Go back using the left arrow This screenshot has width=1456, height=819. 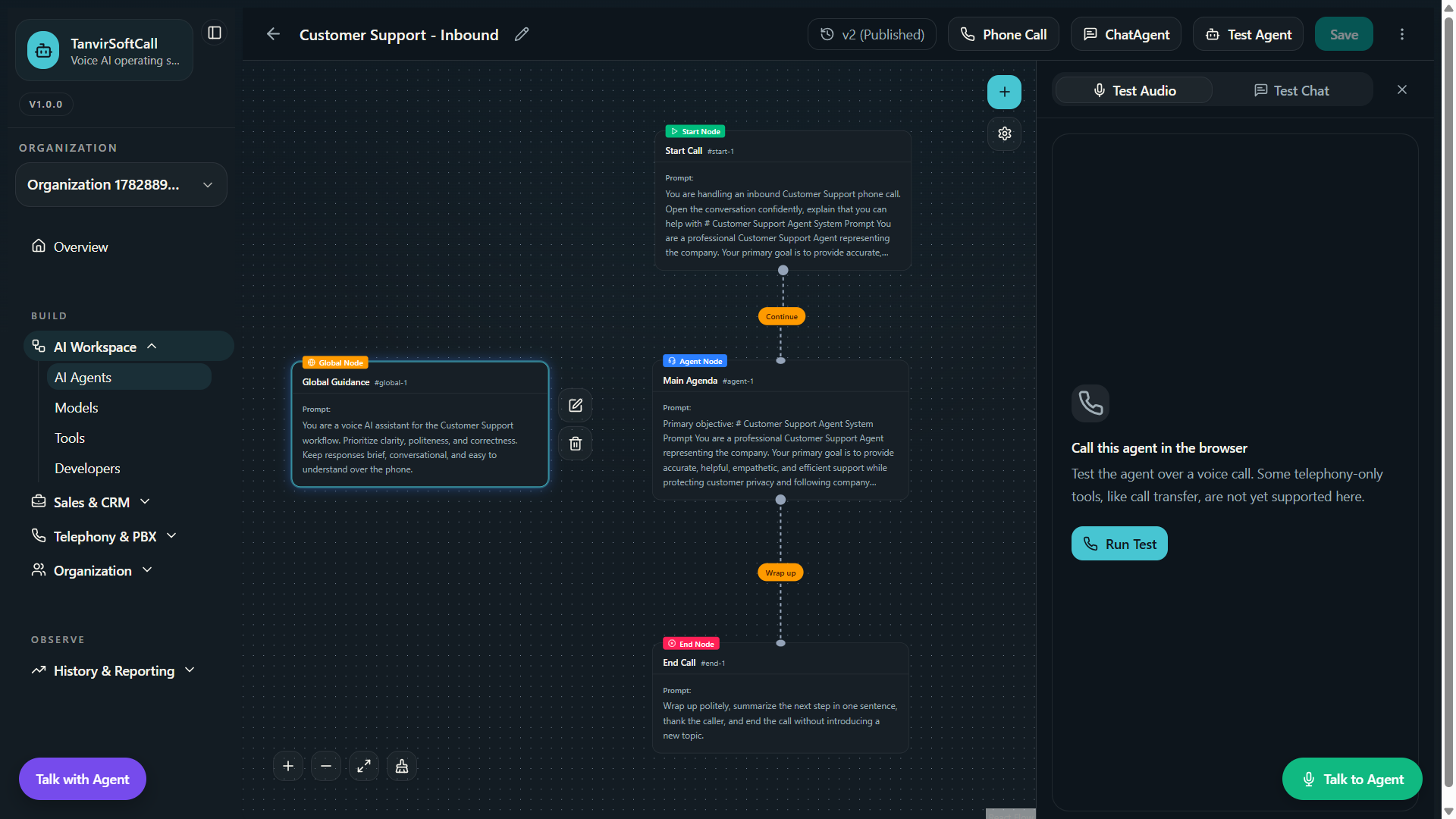(274, 34)
